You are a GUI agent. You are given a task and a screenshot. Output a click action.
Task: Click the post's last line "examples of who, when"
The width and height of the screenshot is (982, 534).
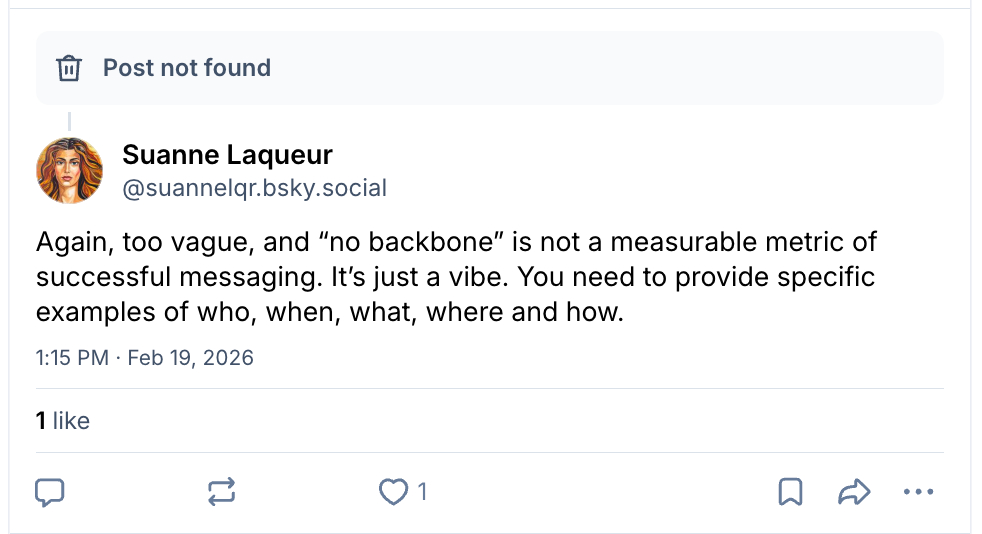point(330,311)
